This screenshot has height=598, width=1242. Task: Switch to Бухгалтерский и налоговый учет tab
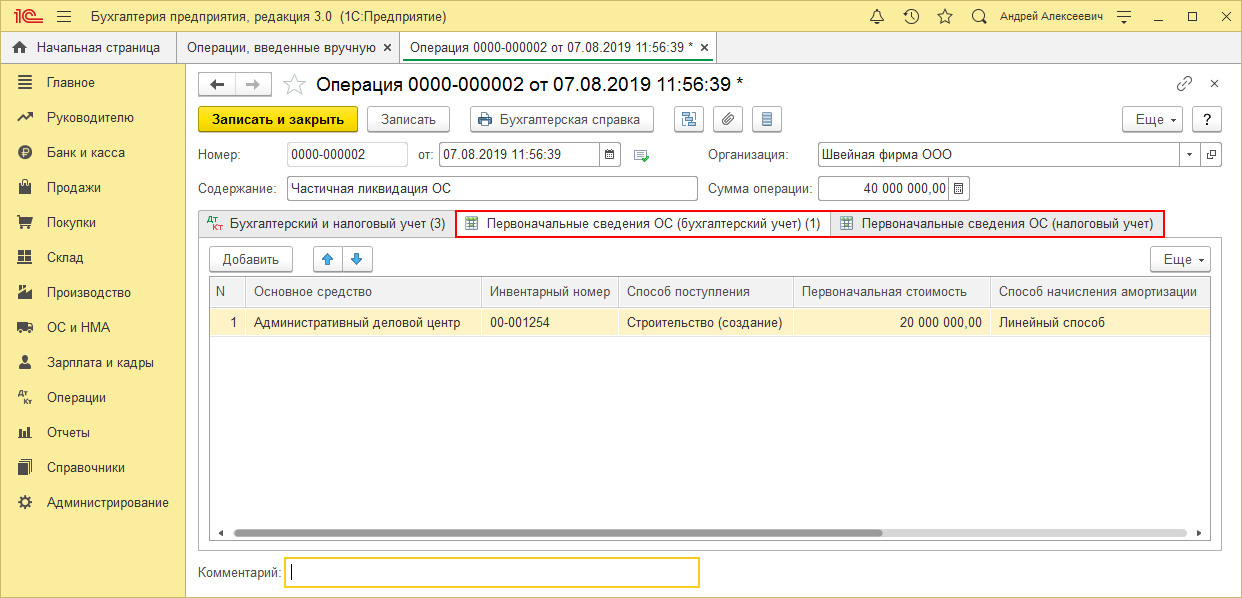click(326, 224)
